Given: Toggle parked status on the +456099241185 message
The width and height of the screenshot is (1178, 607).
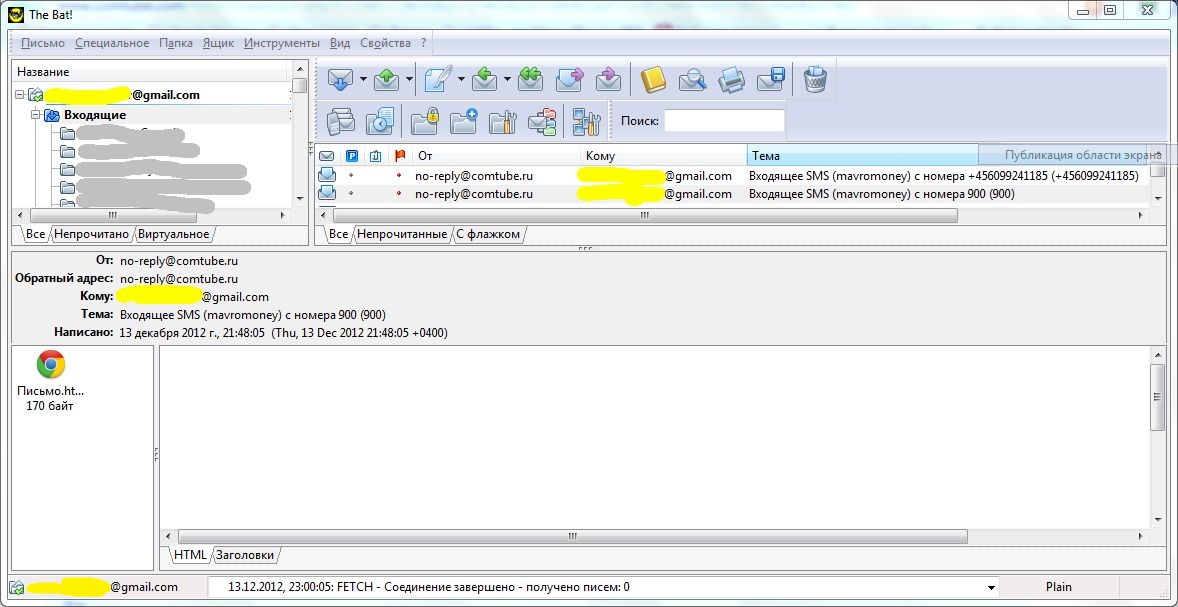Looking at the screenshot, I should click(351, 176).
